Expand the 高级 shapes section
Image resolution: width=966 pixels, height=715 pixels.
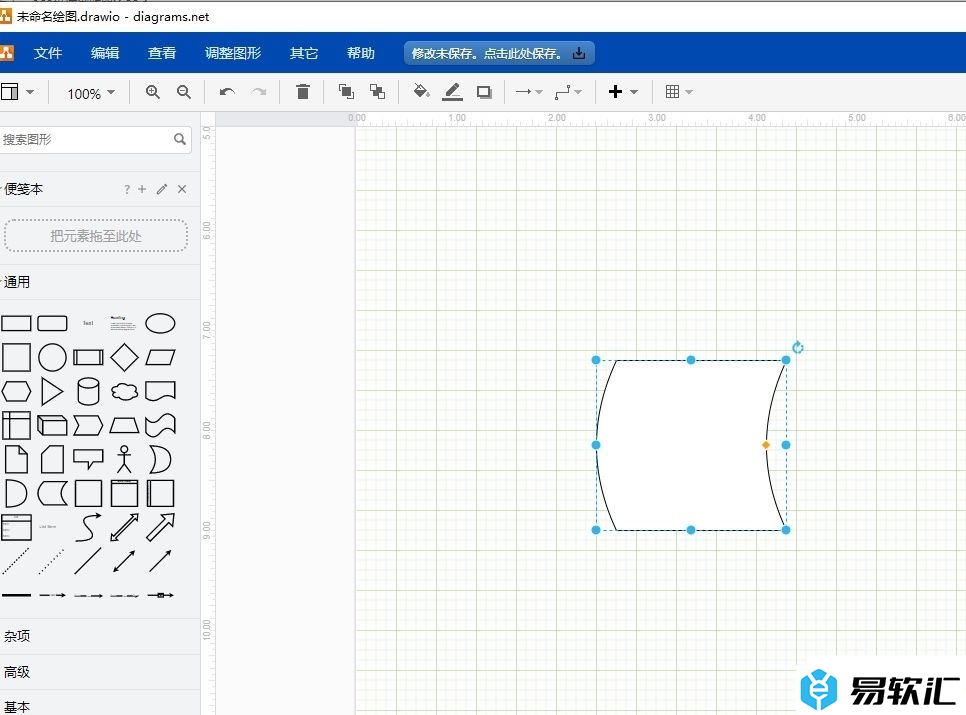[17, 672]
